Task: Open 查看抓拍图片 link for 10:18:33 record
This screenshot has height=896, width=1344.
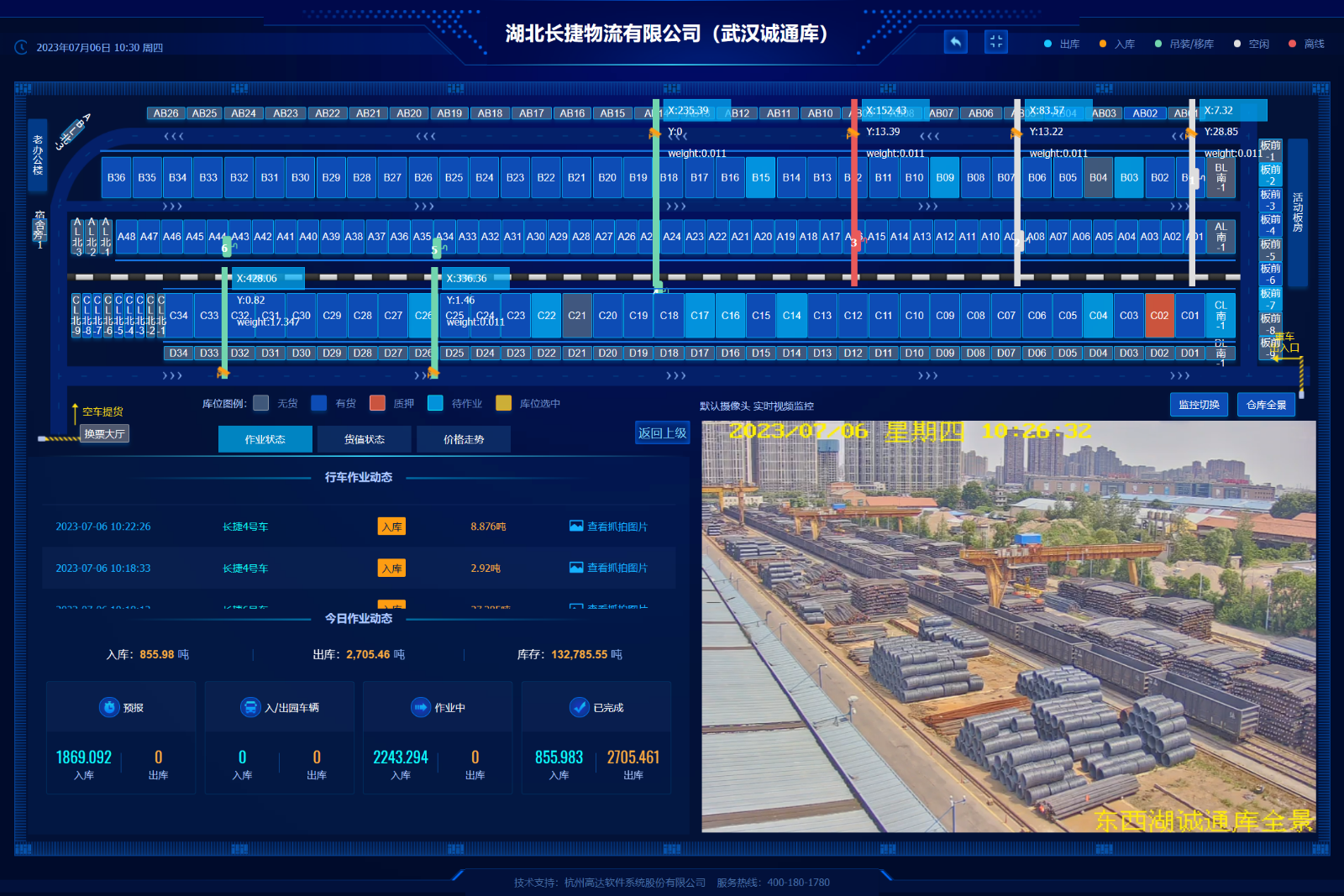Action: (617, 569)
